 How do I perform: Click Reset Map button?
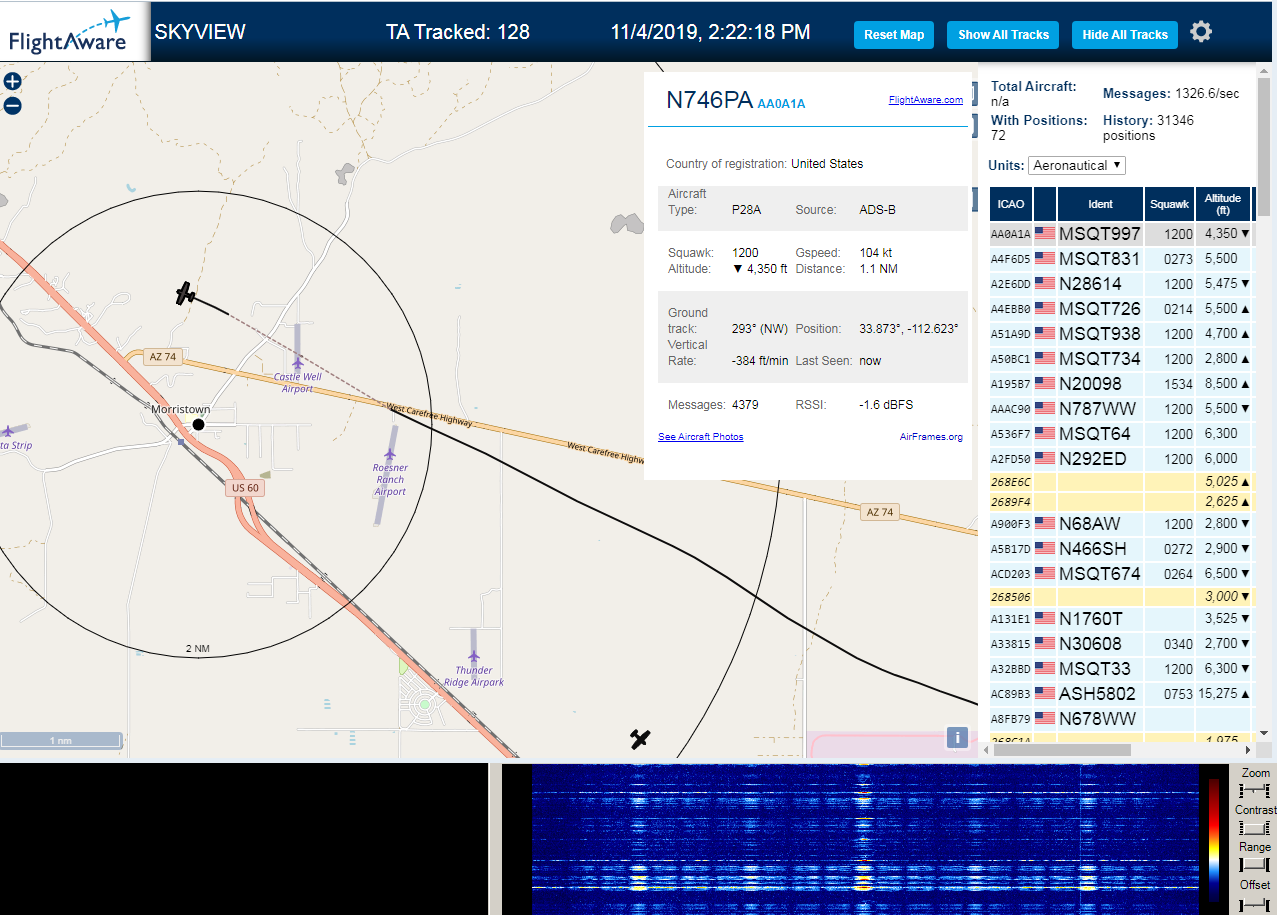click(894, 35)
